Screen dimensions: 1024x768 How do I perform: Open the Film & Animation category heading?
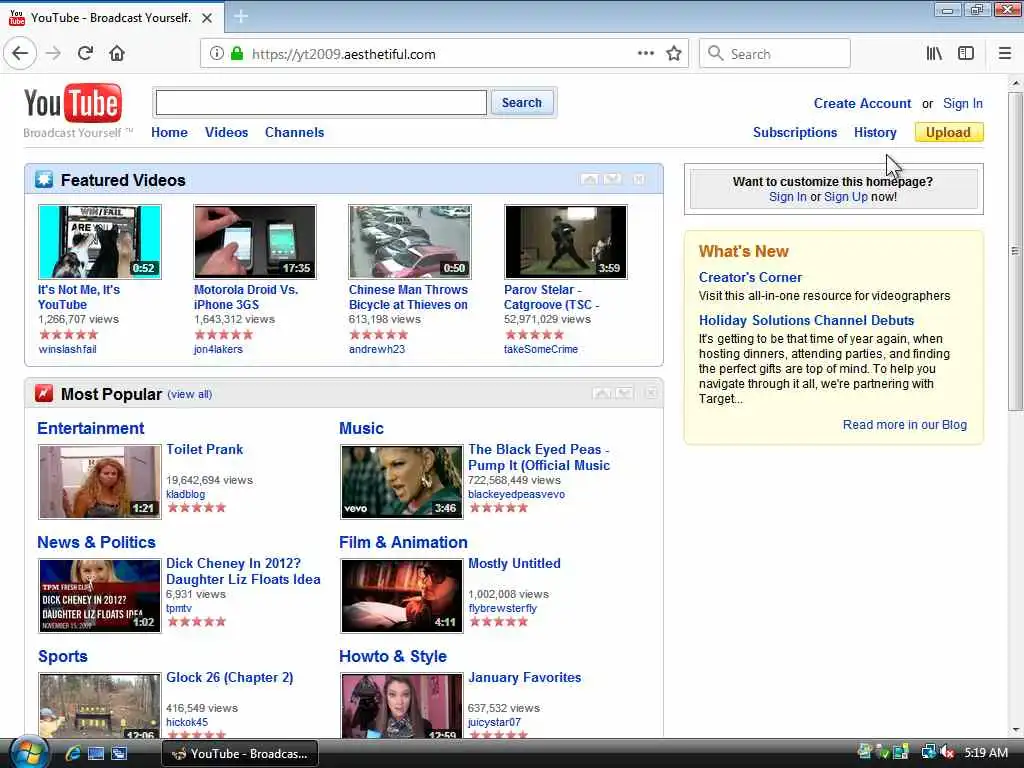pos(403,543)
